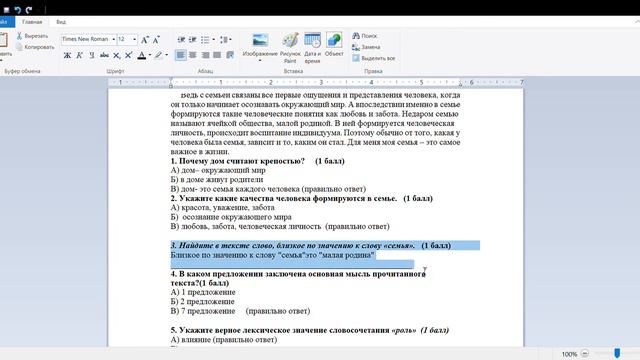Increase font size with grow font icon

point(145,40)
